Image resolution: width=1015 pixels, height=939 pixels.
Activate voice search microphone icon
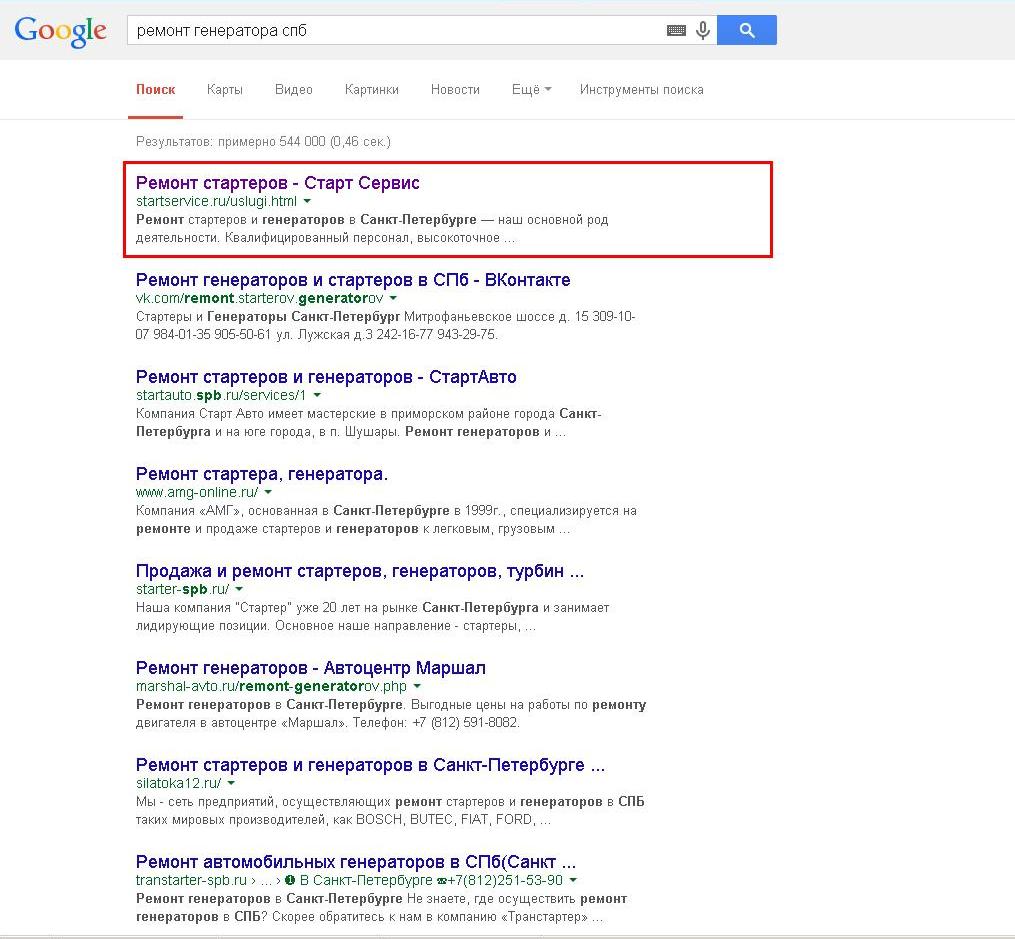703,30
